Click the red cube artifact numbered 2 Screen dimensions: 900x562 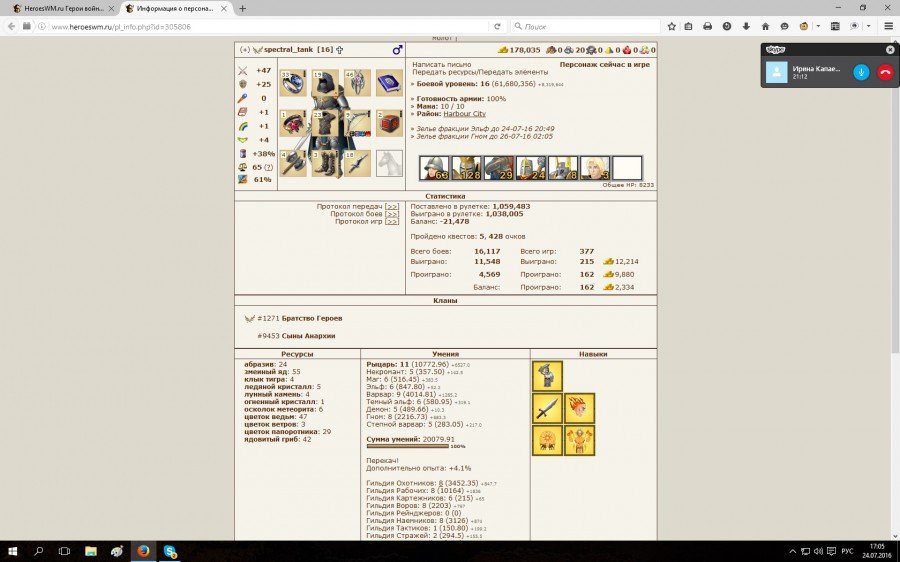[x=389, y=123]
